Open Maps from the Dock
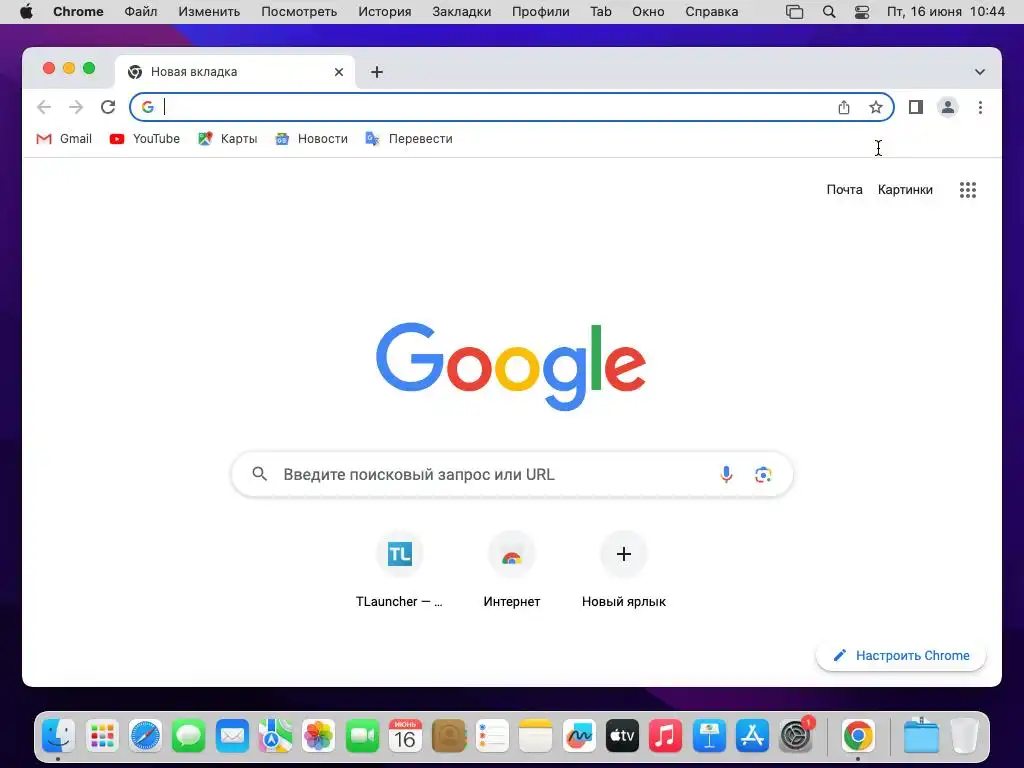Screen dimensions: 1024x768 click(276, 736)
